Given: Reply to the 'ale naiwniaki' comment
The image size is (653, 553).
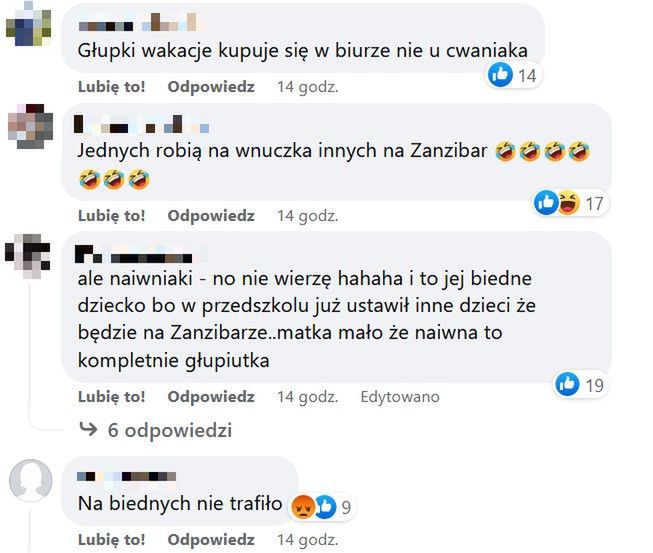Looking at the screenshot, I should point(211,396).
